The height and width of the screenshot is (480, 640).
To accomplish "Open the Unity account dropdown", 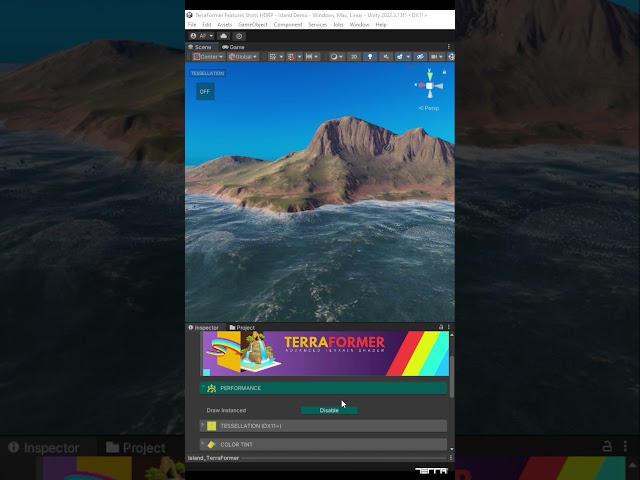I will [x=202, y=36].
